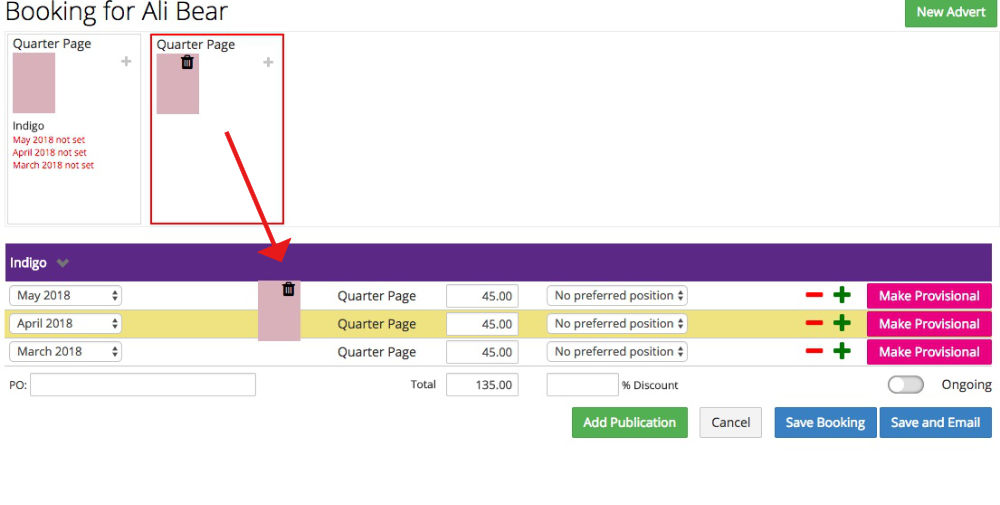The image size is (1000, 505).
Task: Click the pink thumbnail in the second Quarter Page card
Action: point(178,84)
